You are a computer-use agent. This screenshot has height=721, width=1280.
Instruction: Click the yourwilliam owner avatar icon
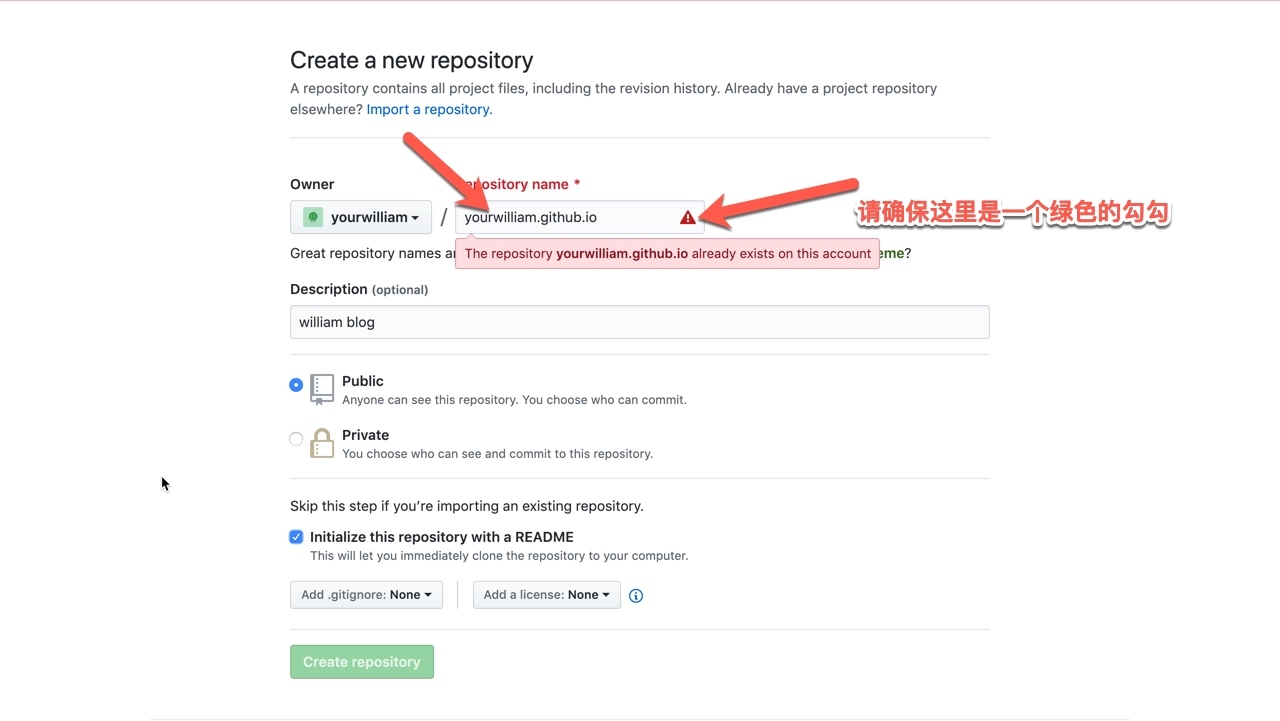coord(313,217)
